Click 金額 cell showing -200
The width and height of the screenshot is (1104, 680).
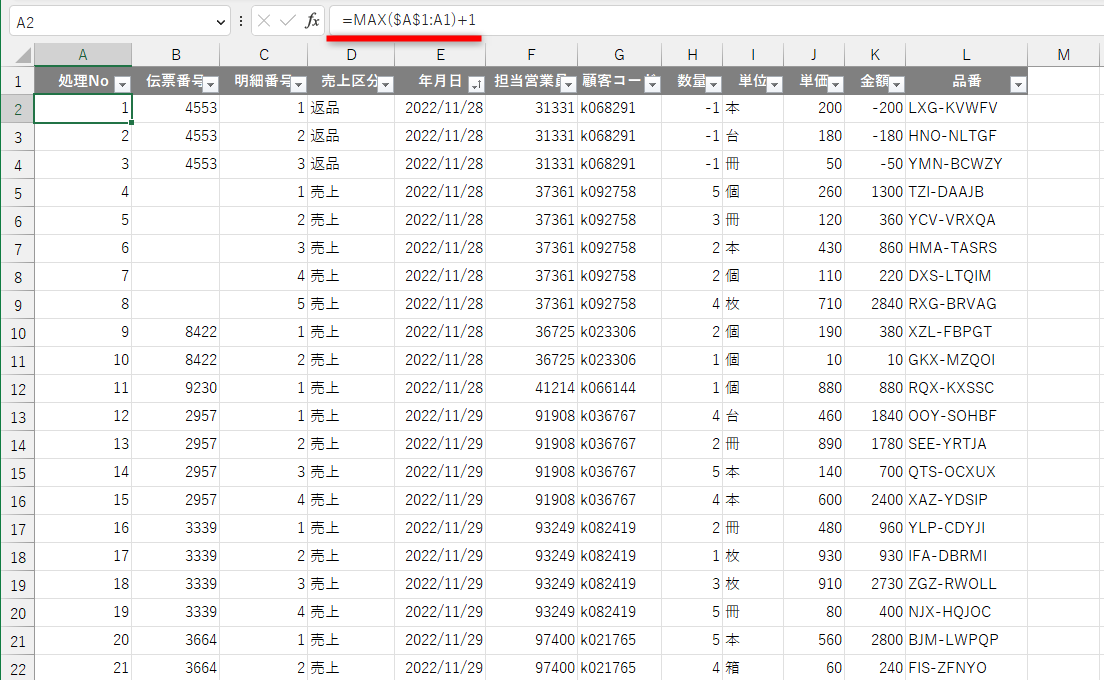pos(875,108)
